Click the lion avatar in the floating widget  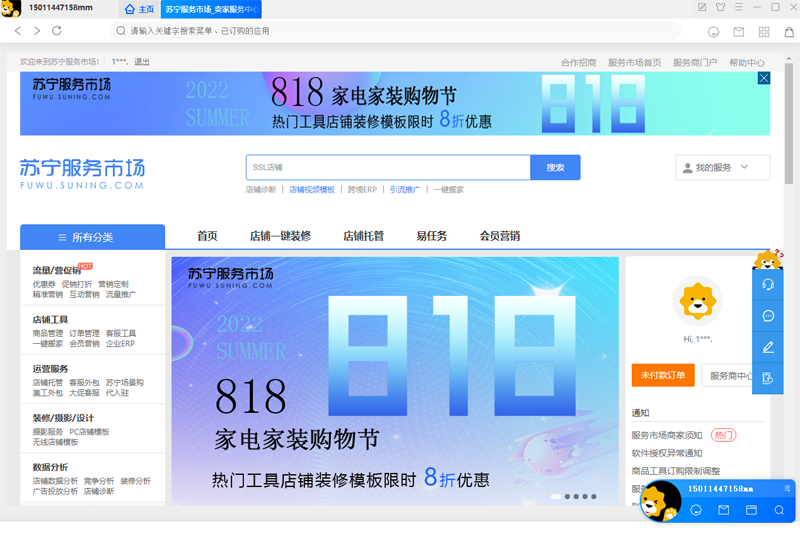click(x=660, y=501)
